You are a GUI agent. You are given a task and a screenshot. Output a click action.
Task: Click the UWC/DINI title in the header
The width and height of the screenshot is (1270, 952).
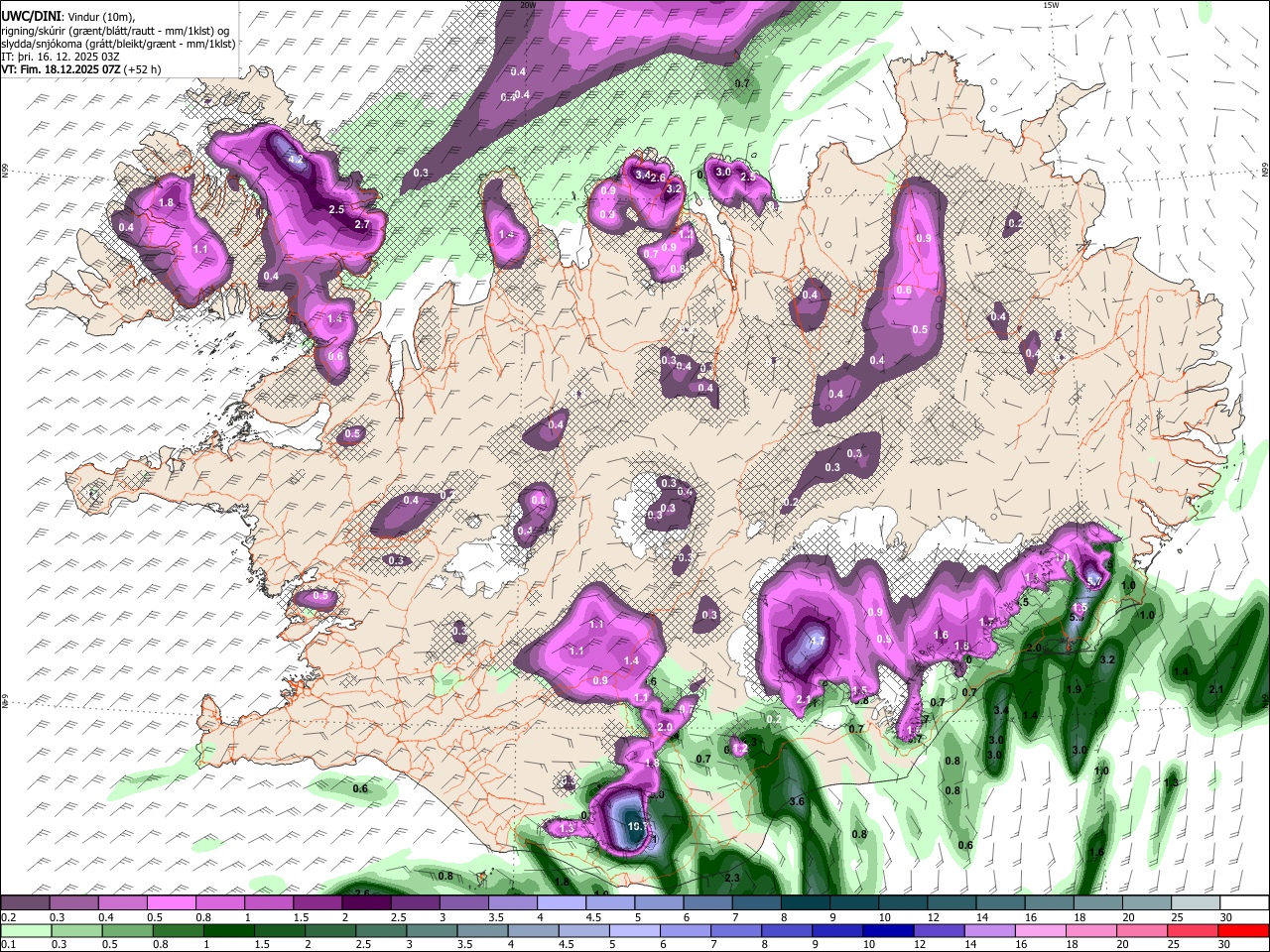pos(31,16)
